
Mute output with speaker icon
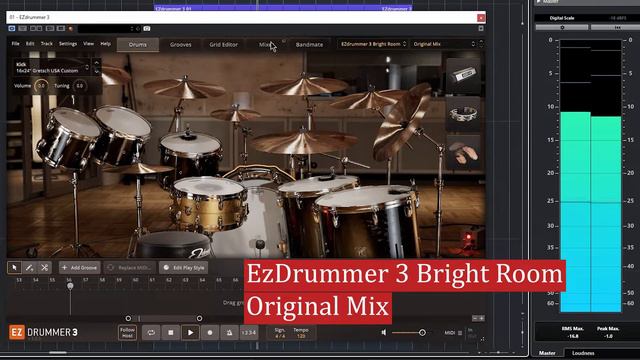point(384,333)
